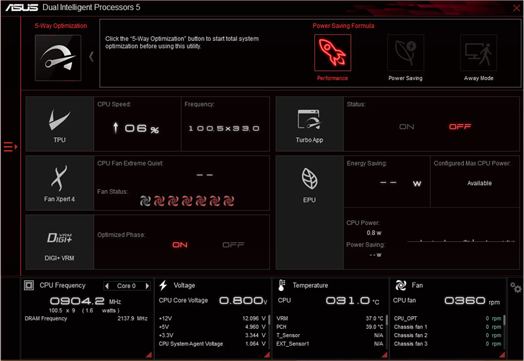This screenshot has height=361, width=524.
Task: Click DRAM Frequency 2137.9 MHz
Action: click(x=86, y=319)
